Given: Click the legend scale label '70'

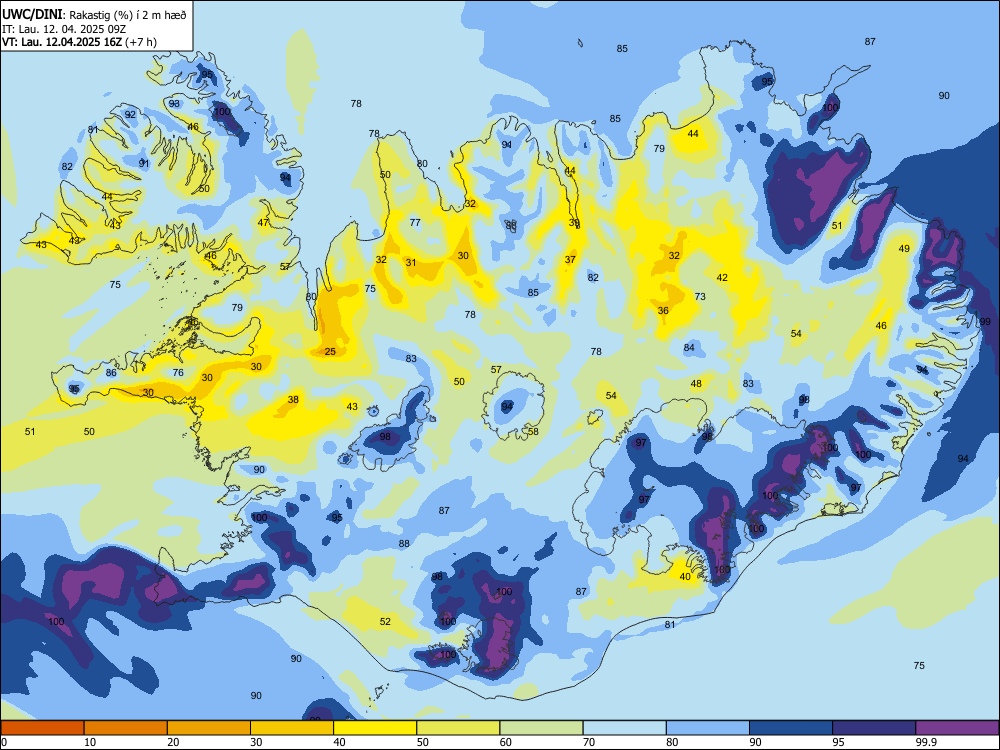Looking at the screenshot, I should [x=589, y=742].
